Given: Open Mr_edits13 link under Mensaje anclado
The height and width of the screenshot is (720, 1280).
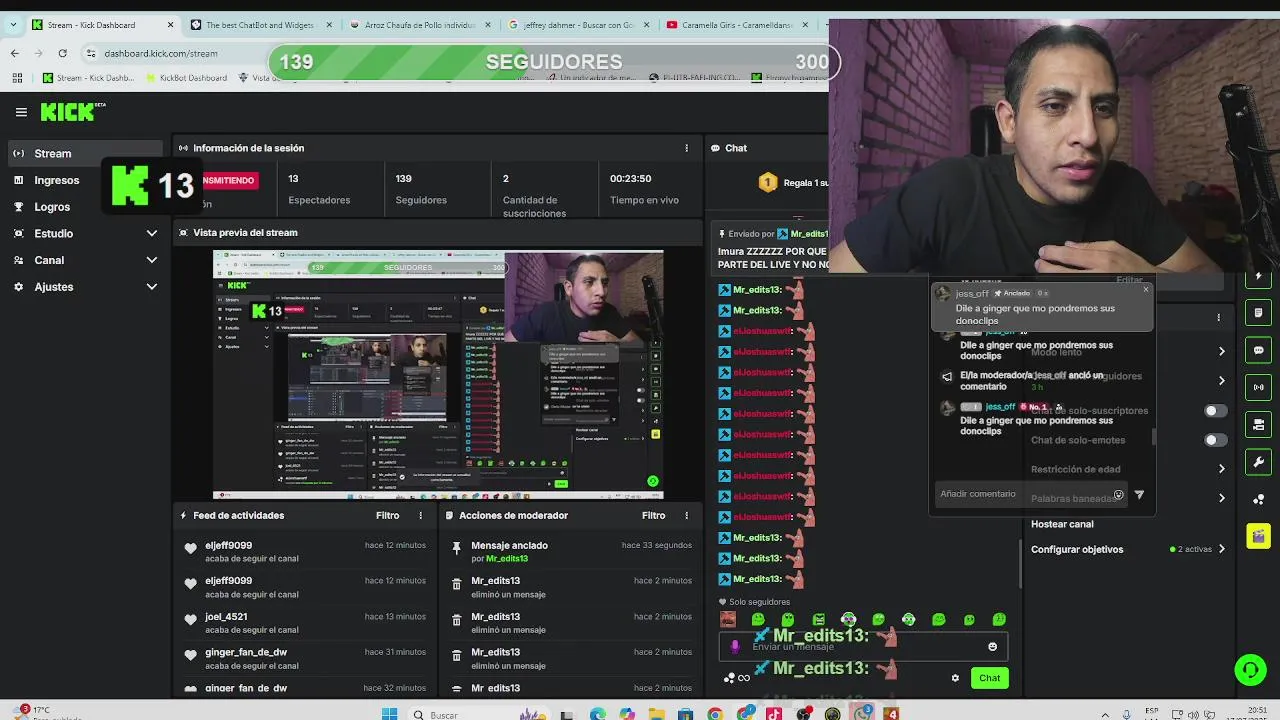Looking at the screenshot, I should click(506, 559).
